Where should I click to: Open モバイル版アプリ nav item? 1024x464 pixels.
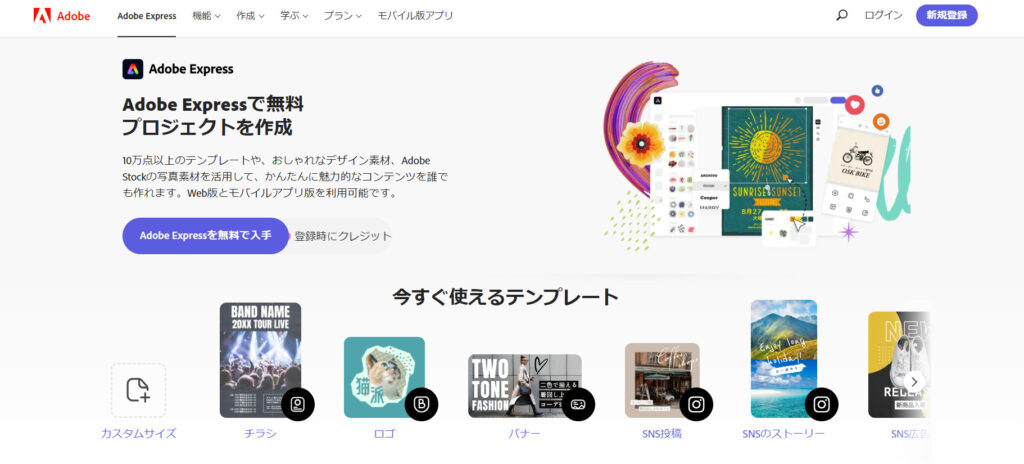(415, 16)
